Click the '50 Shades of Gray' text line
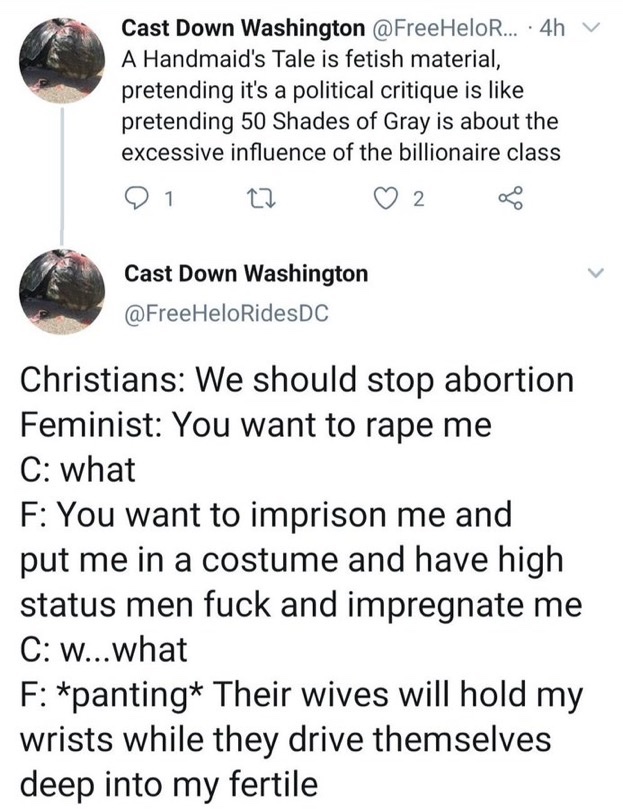Screen dimensions: 623x809 (340, 122)
